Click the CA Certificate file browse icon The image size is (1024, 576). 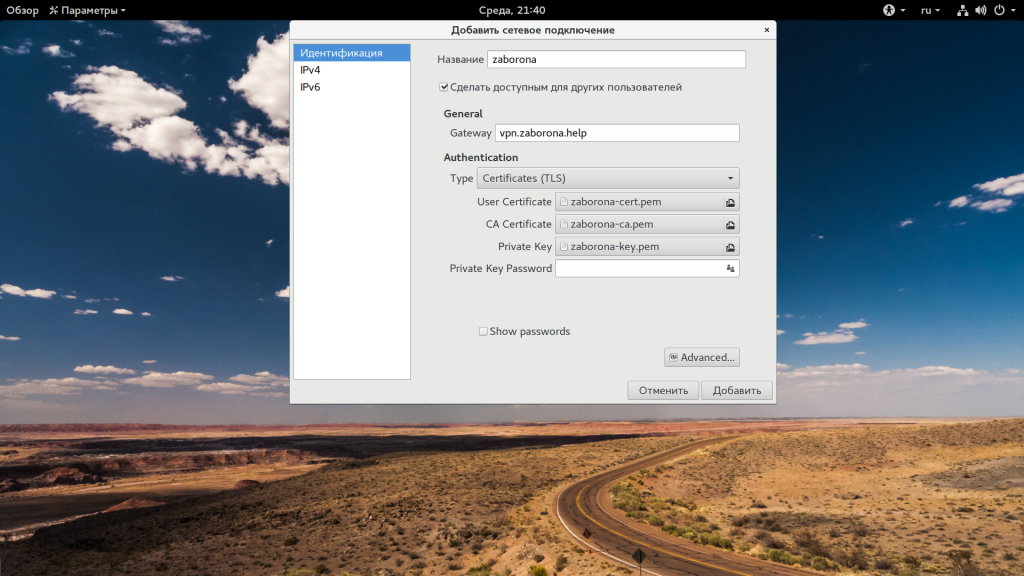tap(731, 225)
